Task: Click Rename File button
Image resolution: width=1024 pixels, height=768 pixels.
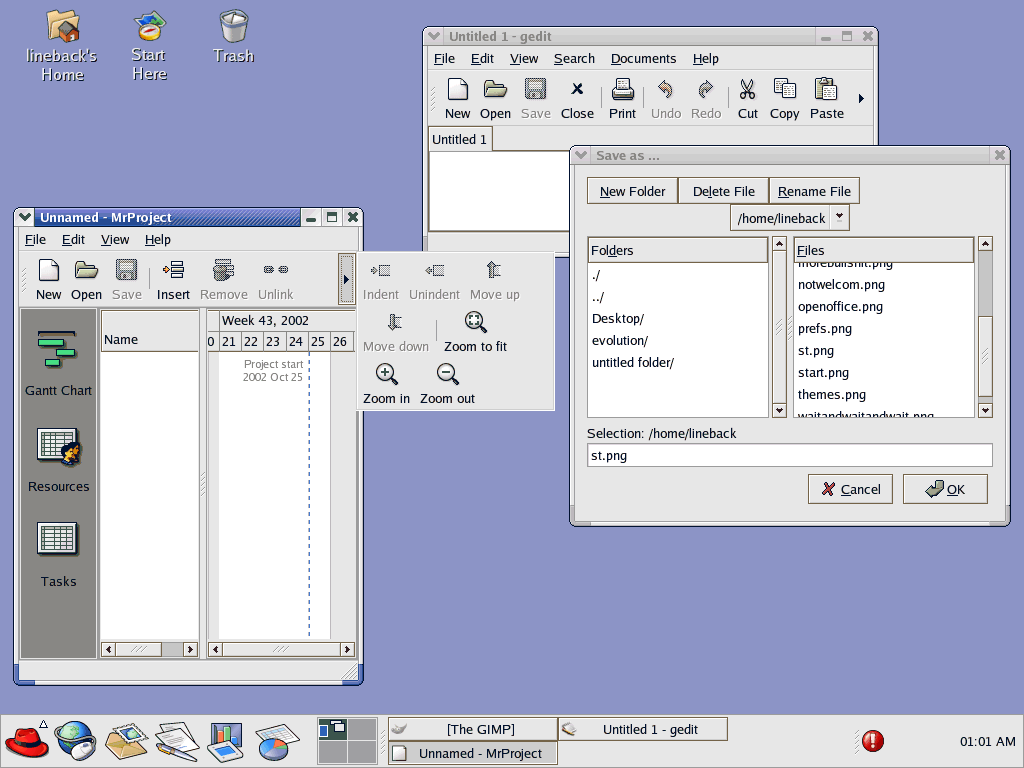Action: pyautogui.click(x=814, y=191)
